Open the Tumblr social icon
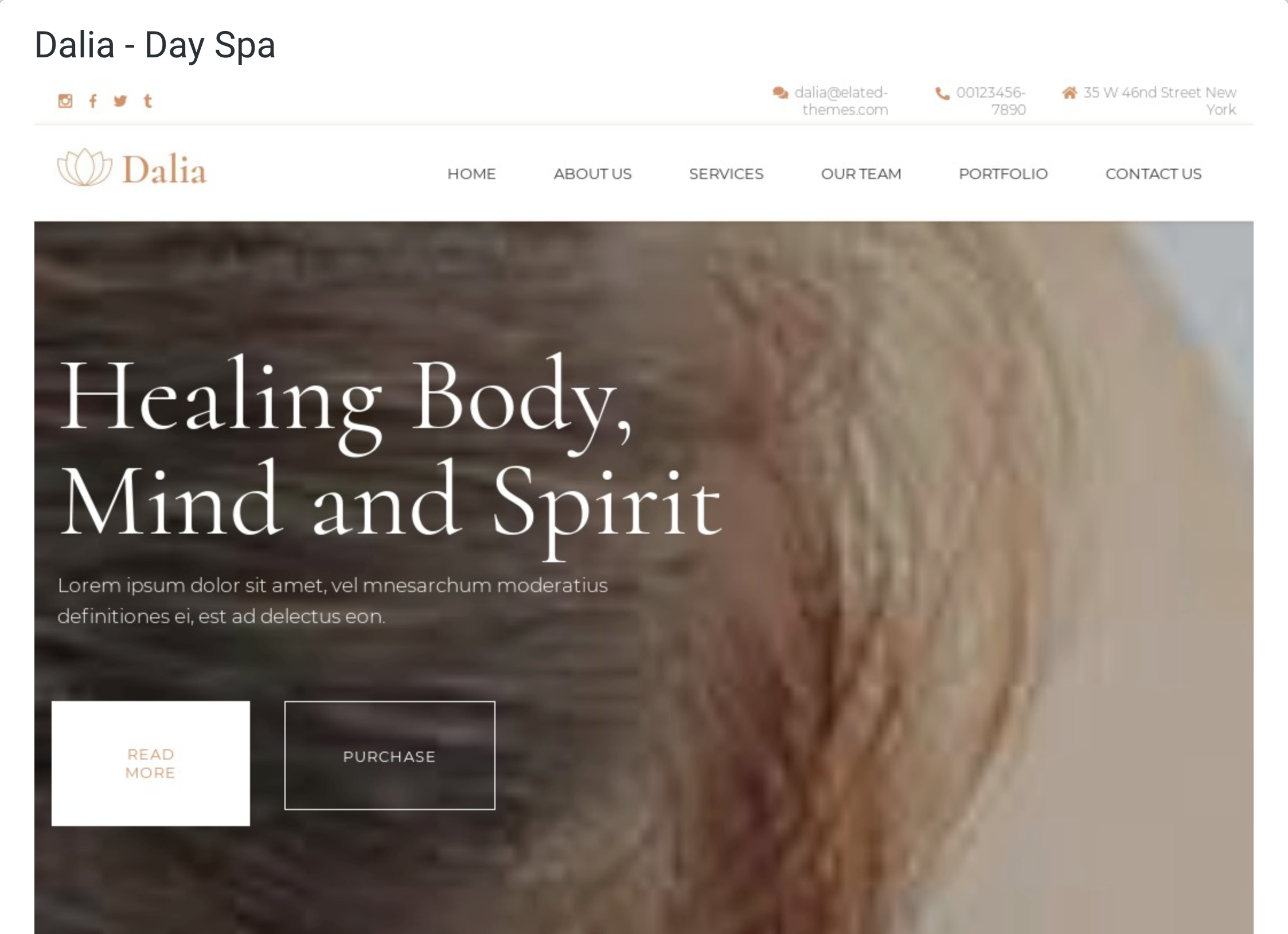Viewport: 1288px width, 934px height. coord(148,101)
